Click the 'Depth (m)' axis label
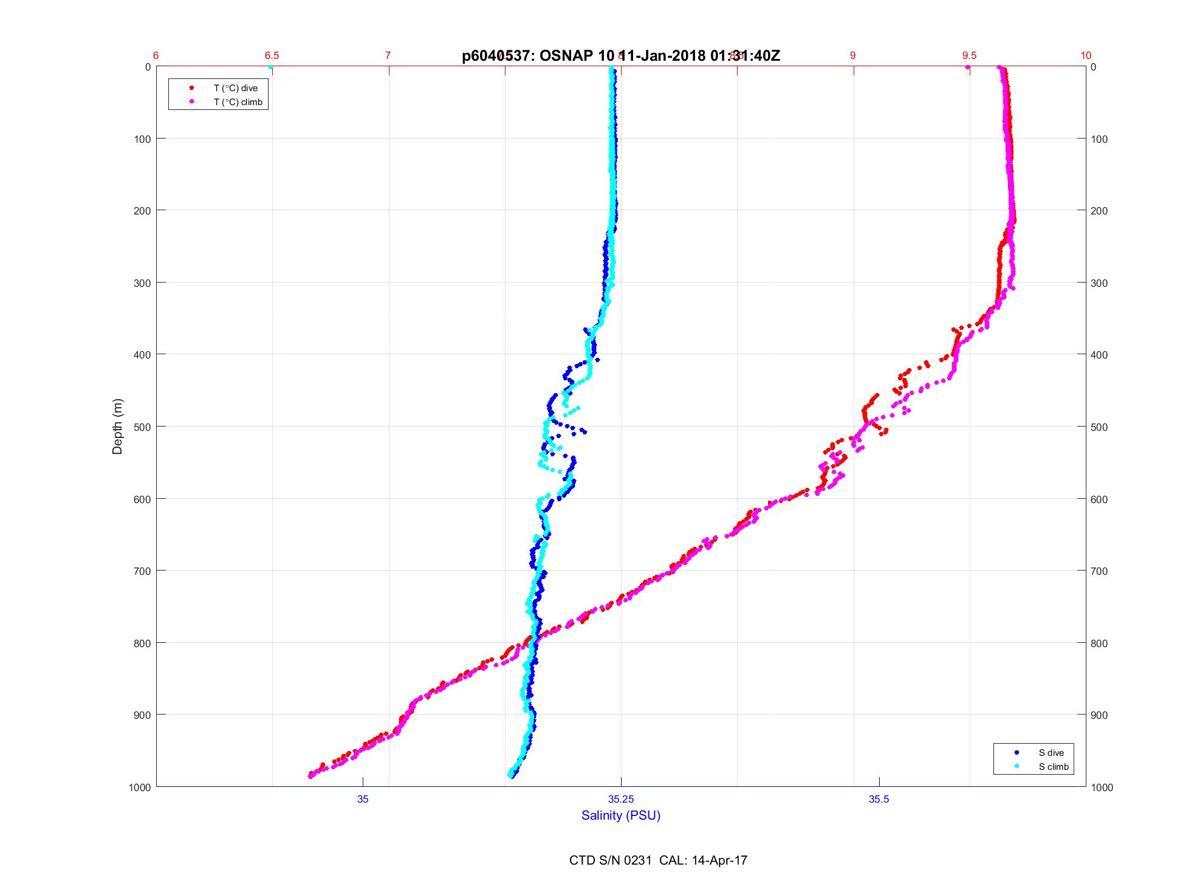This screenshot has width=1200, height=885. [x=117, y=427]
